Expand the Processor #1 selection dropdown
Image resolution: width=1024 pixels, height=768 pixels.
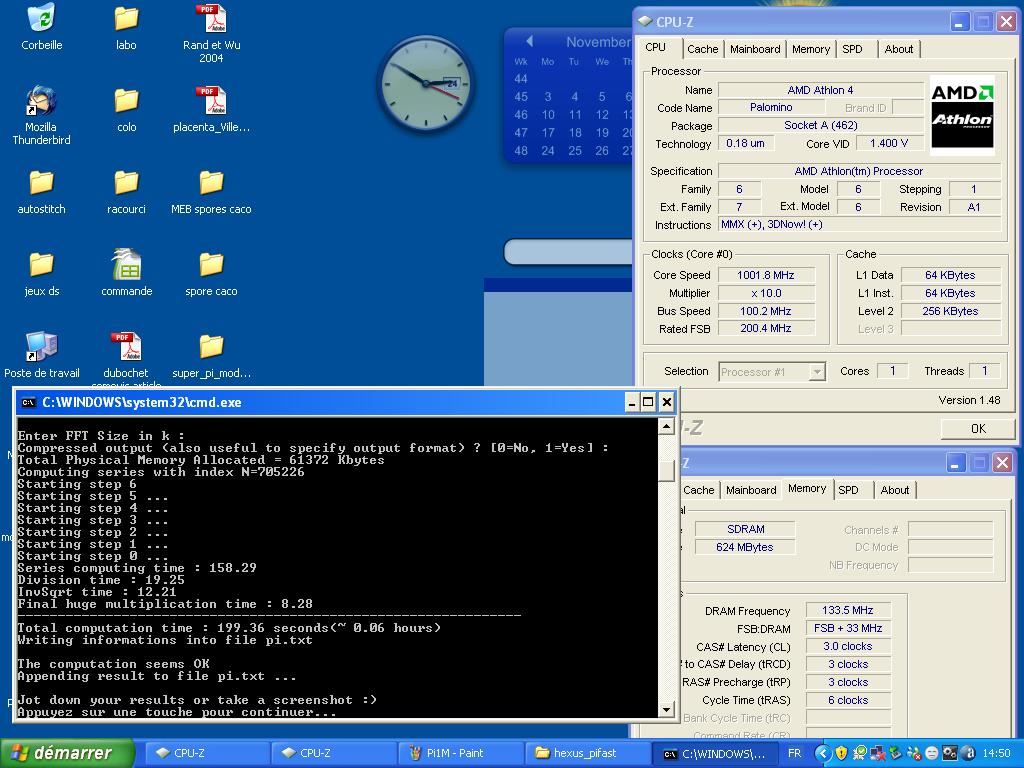coord(817,372)
